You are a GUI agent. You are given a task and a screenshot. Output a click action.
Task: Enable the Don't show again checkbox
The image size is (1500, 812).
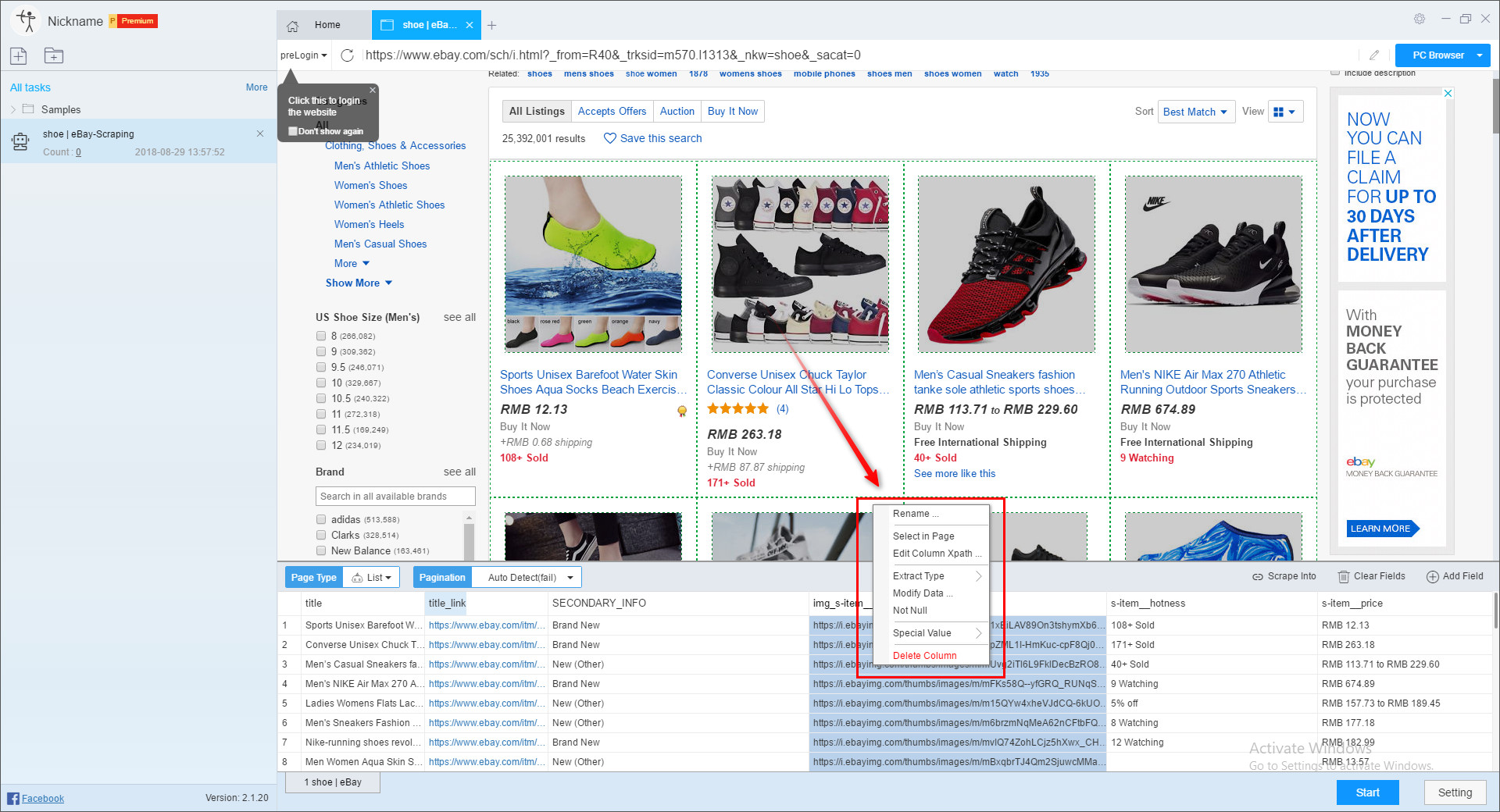[x=293, y=131]
